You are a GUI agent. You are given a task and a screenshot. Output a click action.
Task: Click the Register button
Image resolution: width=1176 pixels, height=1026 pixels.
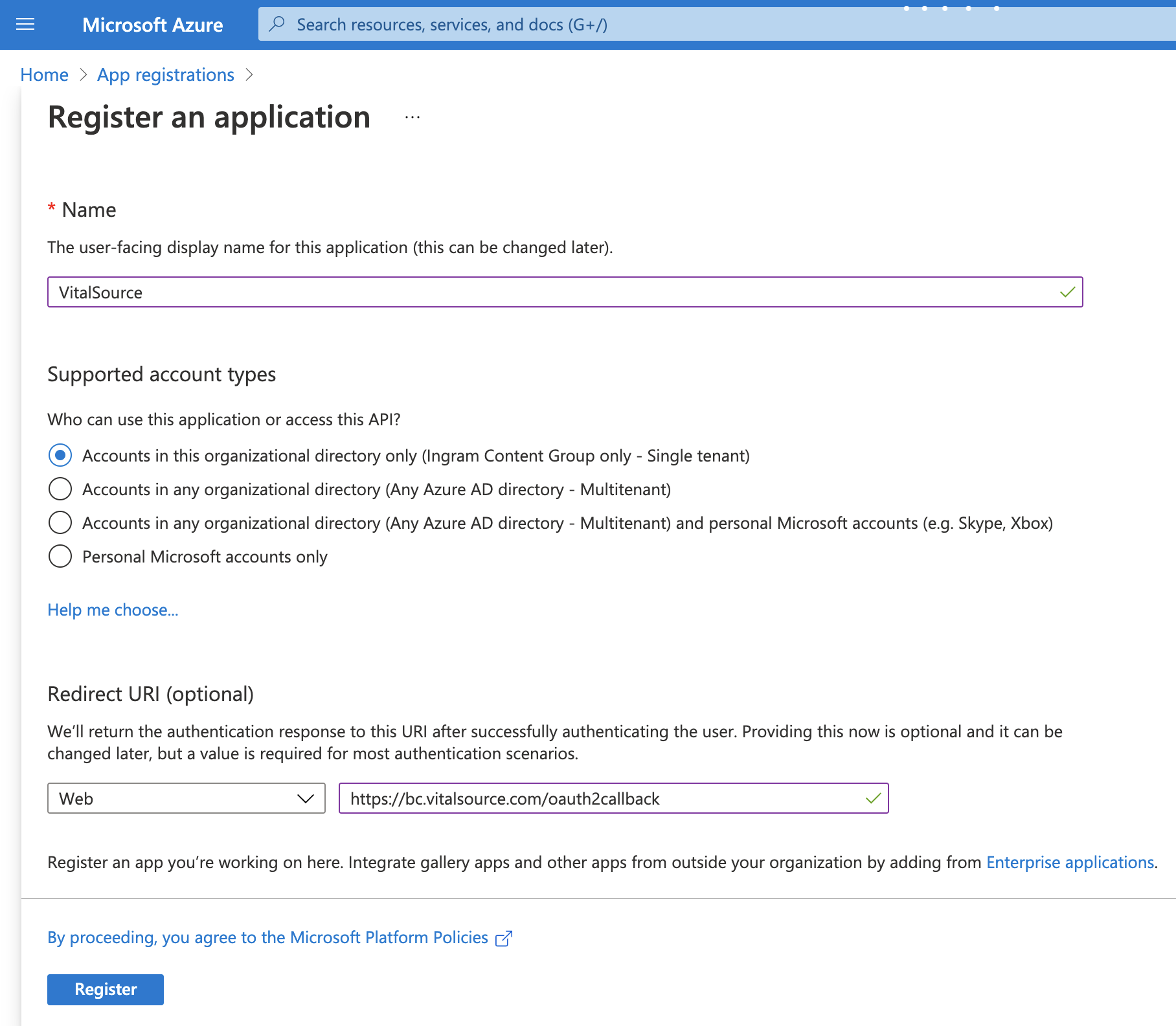coord(105,989)
